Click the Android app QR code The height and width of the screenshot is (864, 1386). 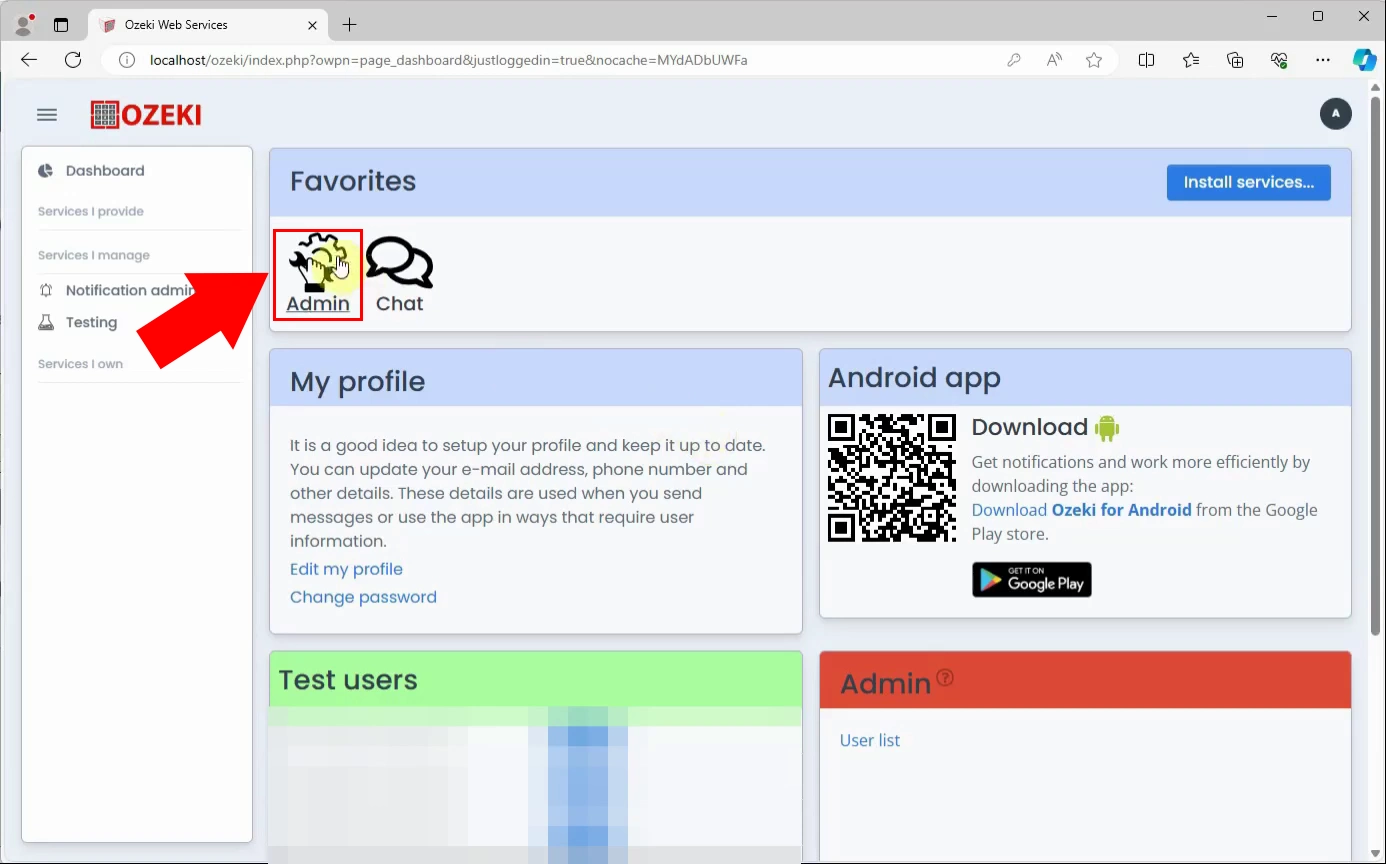coord(892,478)
